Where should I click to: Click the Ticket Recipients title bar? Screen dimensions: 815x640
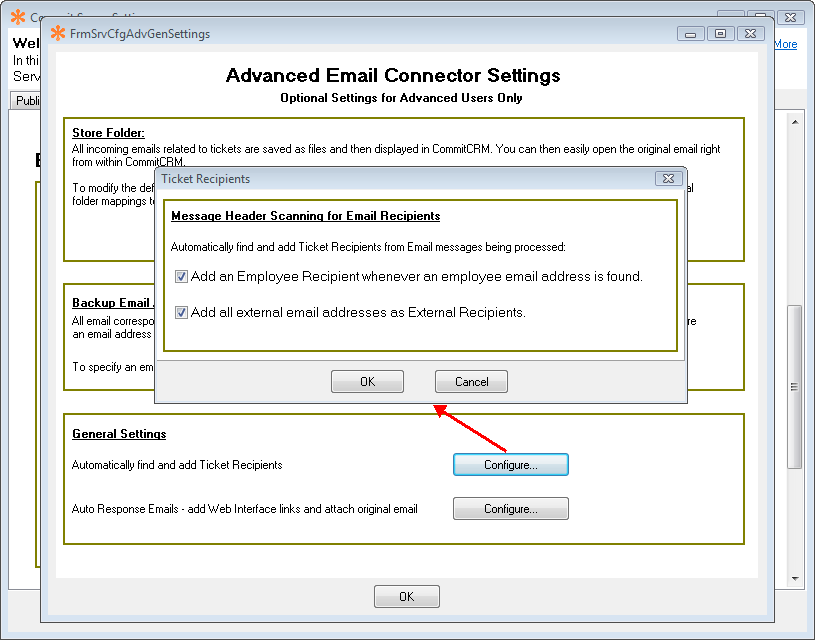tap(400, 179)
